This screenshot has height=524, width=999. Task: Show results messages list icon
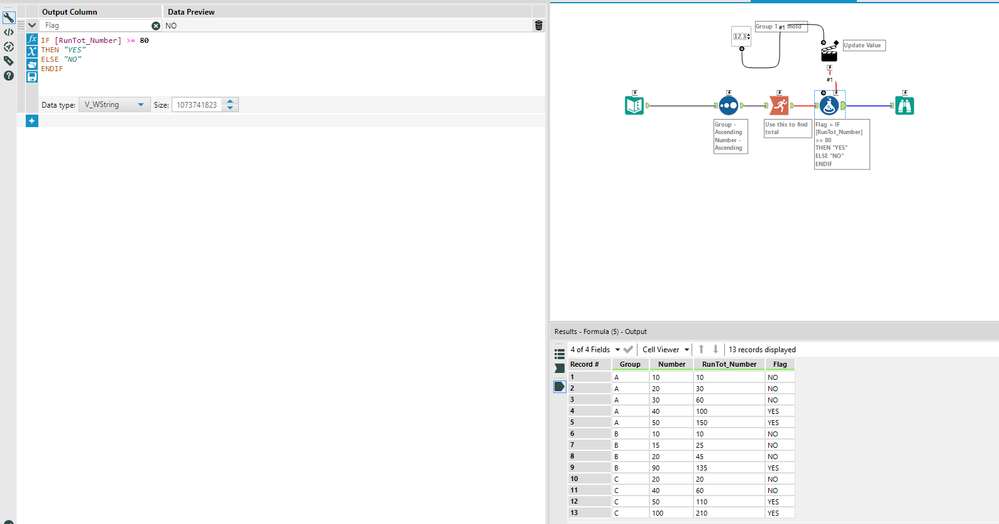(x=559, y=354)
